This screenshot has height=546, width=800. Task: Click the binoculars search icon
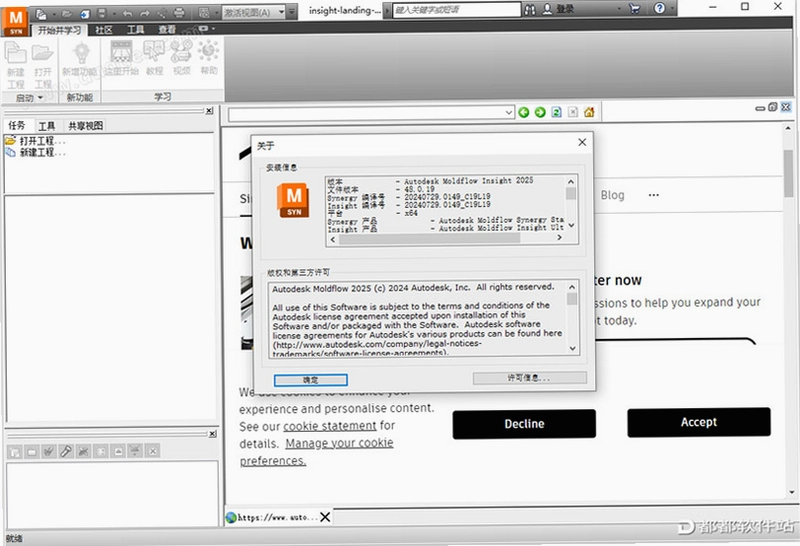(530, 9)
